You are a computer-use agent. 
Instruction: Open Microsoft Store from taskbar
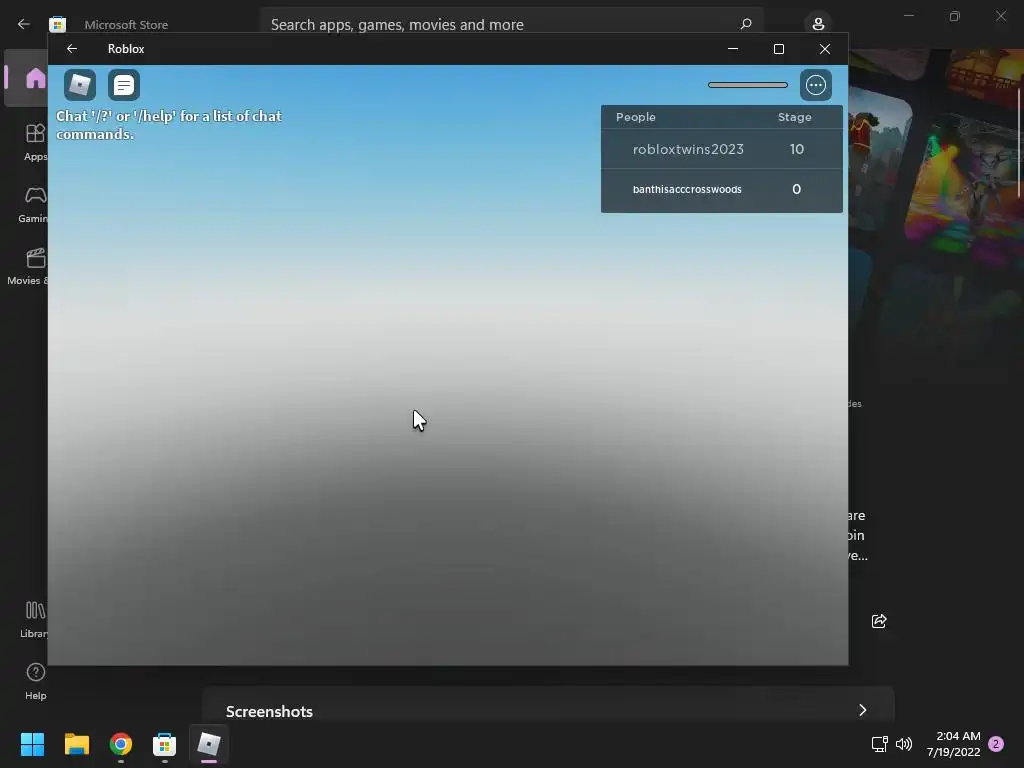coord(165,744)
